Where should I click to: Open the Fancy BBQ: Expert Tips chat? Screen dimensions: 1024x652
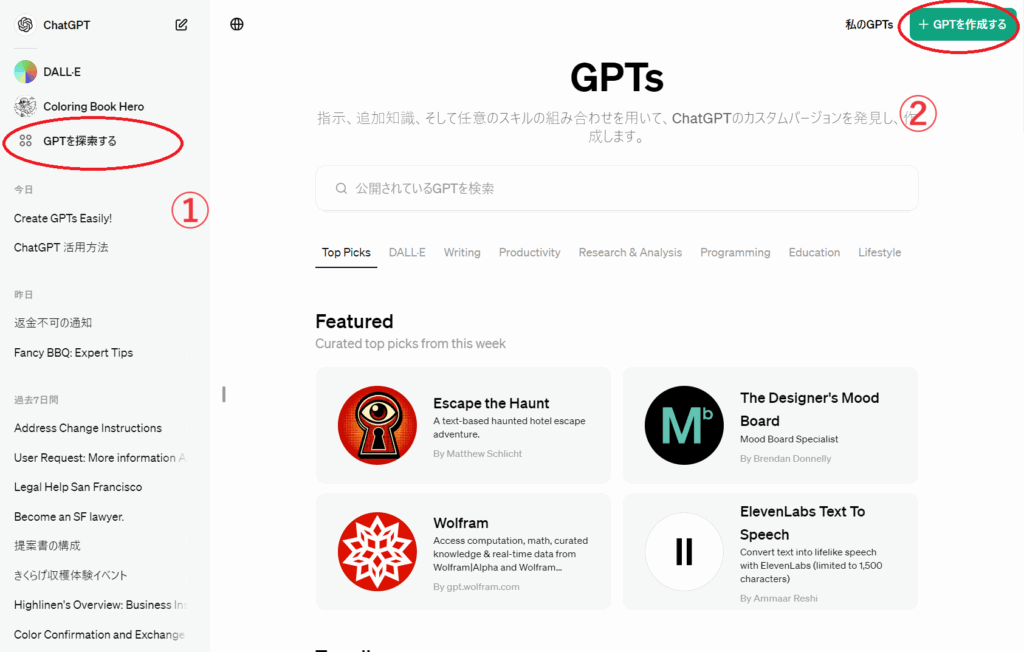[73, 353]
